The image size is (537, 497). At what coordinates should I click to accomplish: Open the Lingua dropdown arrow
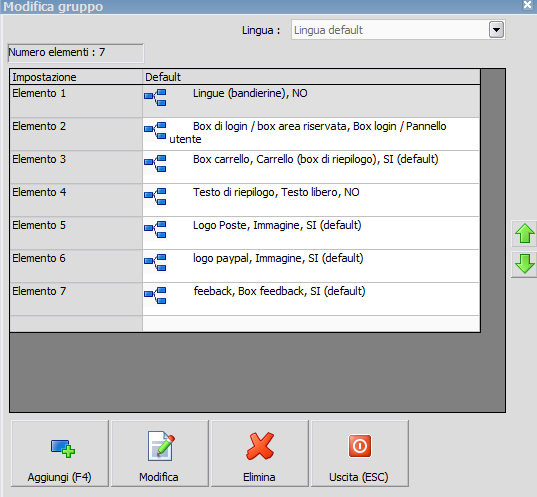pyautogui.click(x=496, y=30)
